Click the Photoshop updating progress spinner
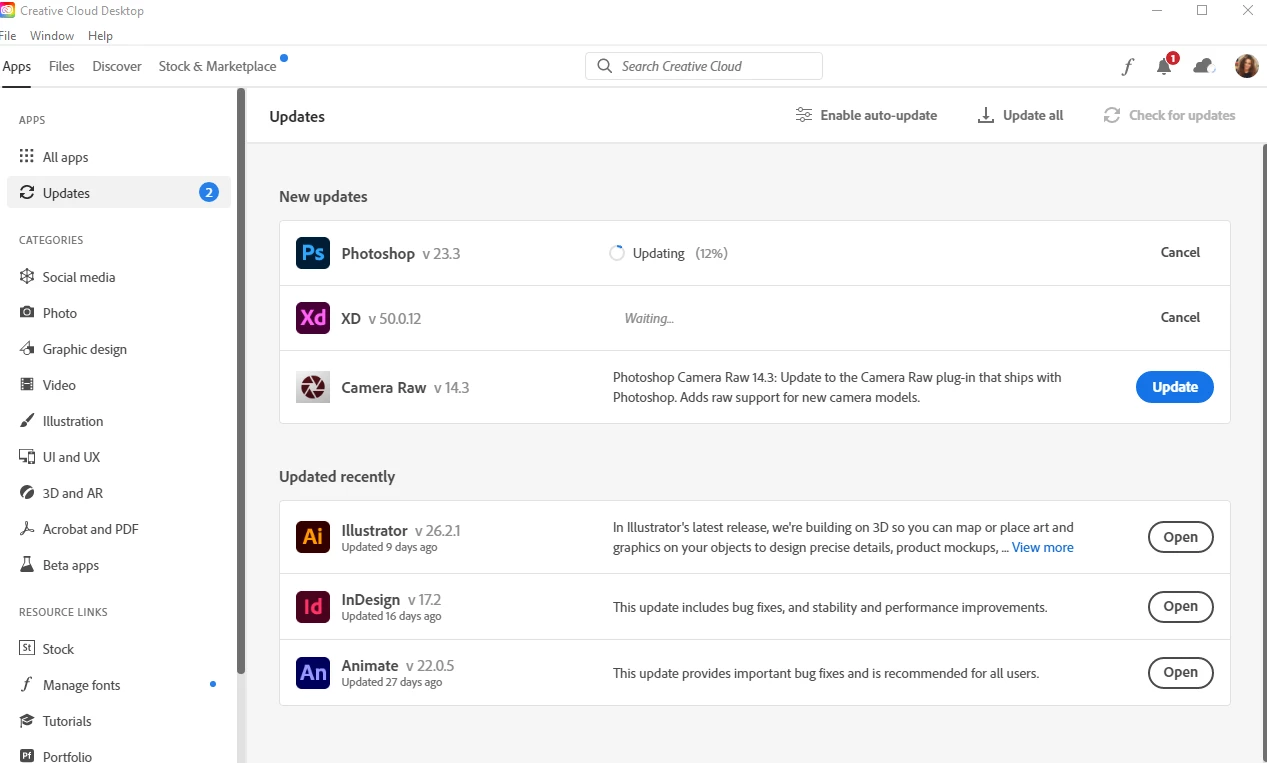The height and width of the screenshot is (763, 1267). coord(617,253)
